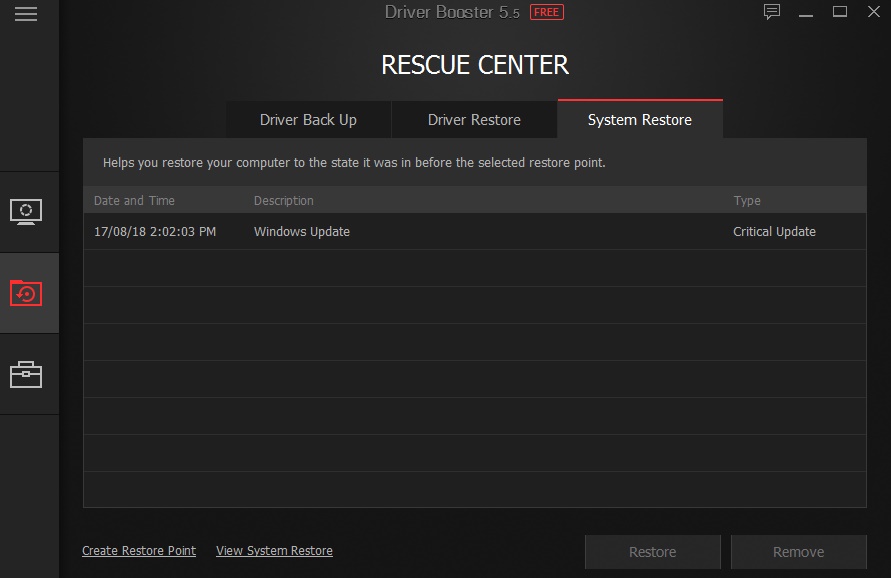Sort by Description column header
891x578 pixels.
(284, 201)
